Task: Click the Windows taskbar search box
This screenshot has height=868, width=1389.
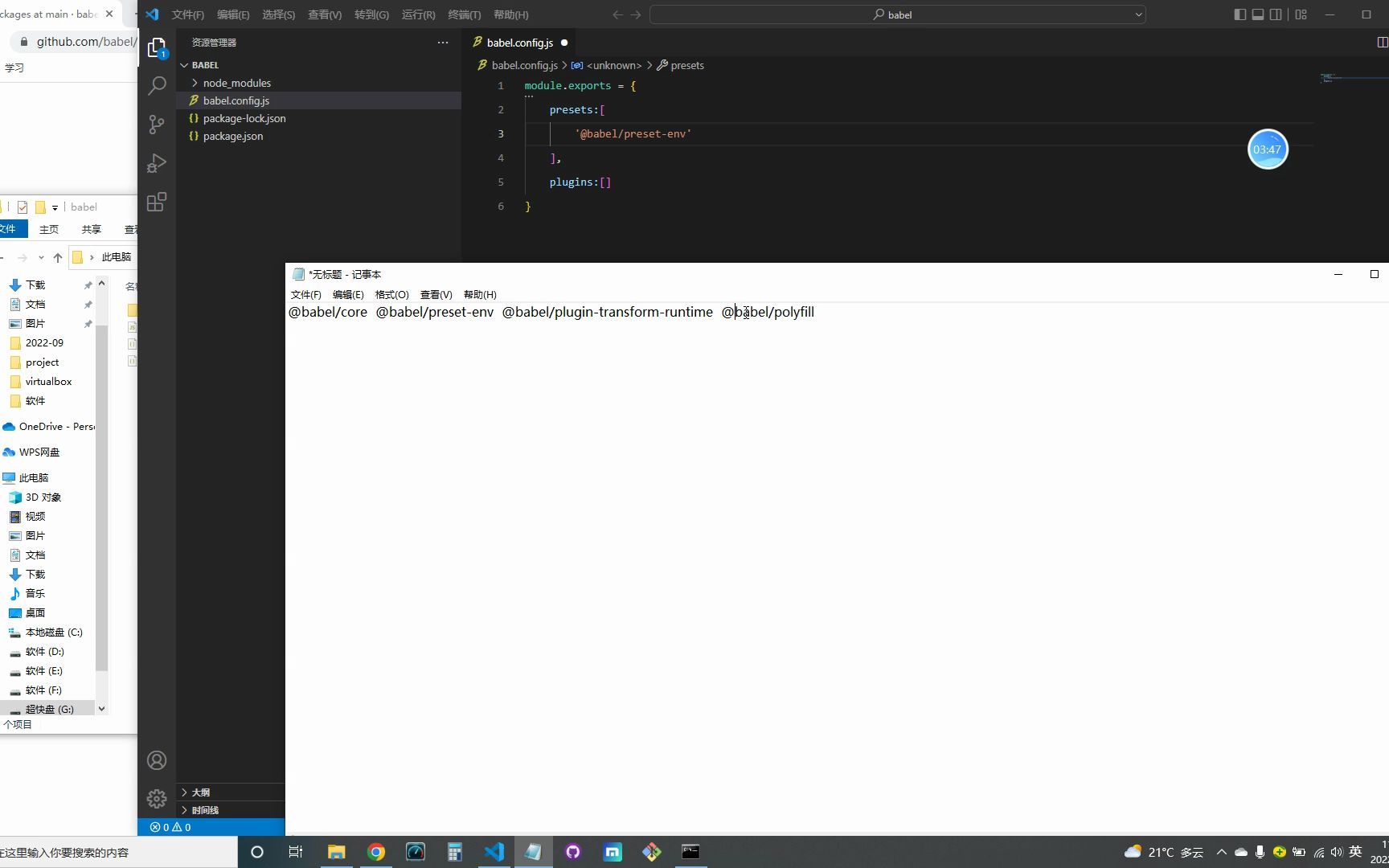Action: pyautogui.click(x=119, y=852)
